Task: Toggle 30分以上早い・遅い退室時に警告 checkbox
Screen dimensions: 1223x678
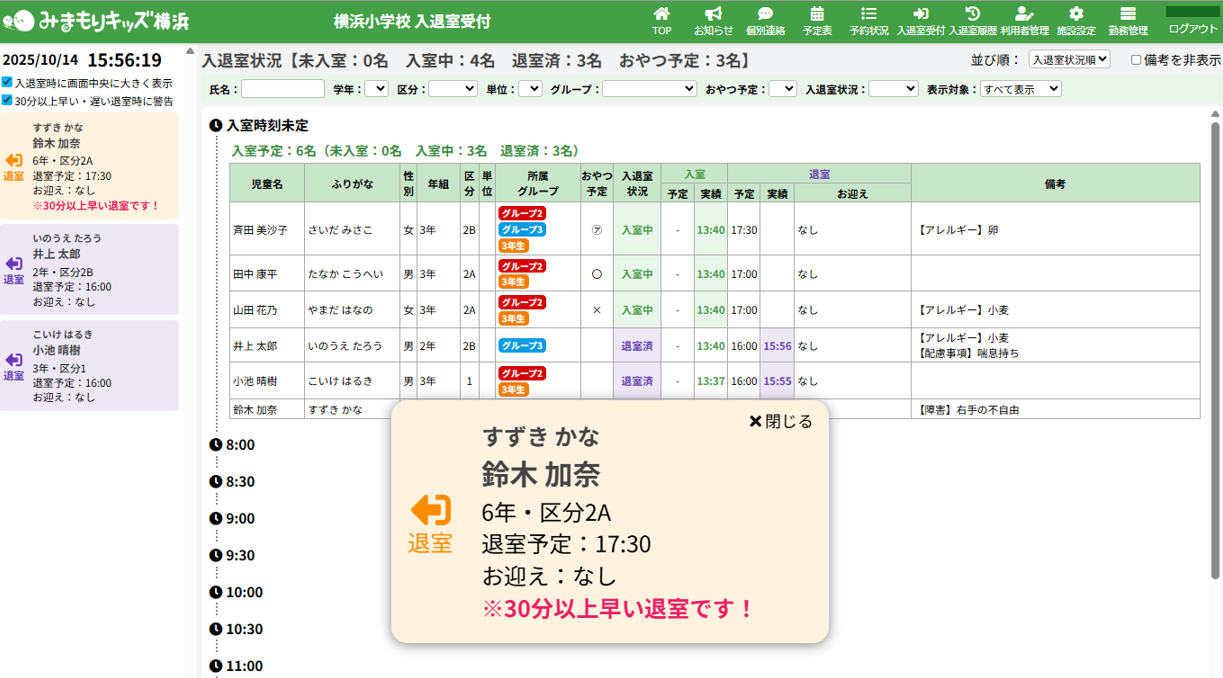Action: tap(8, 100)
